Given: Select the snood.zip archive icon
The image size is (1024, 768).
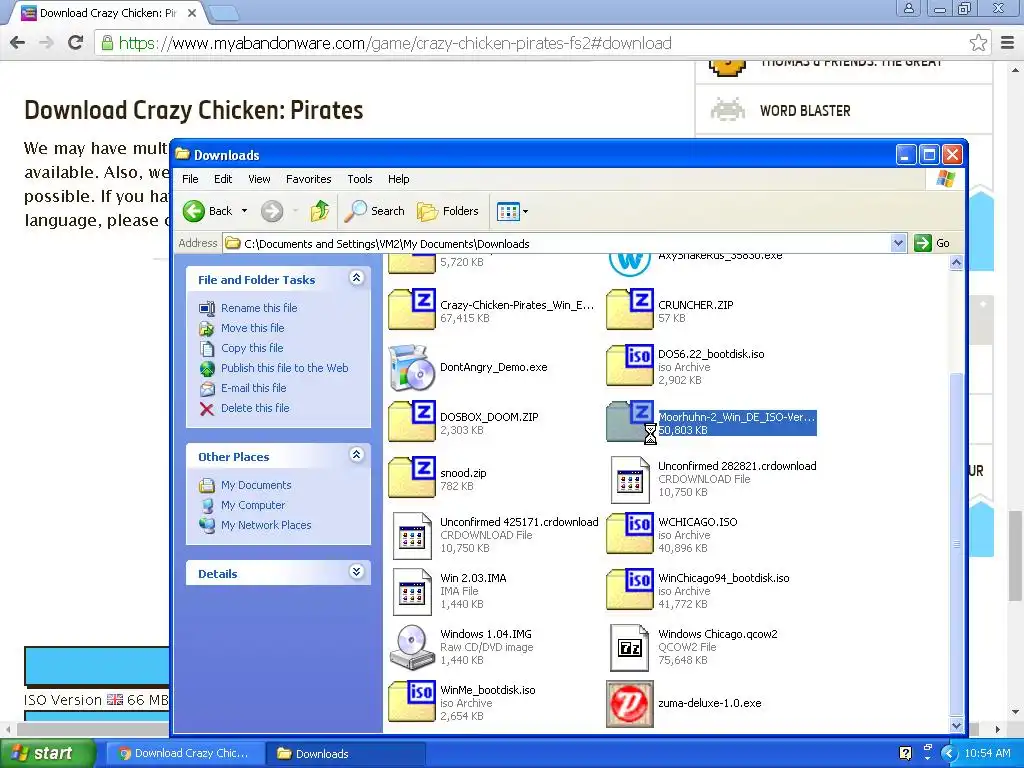Looking at the screenshot, I should [411, 477].
